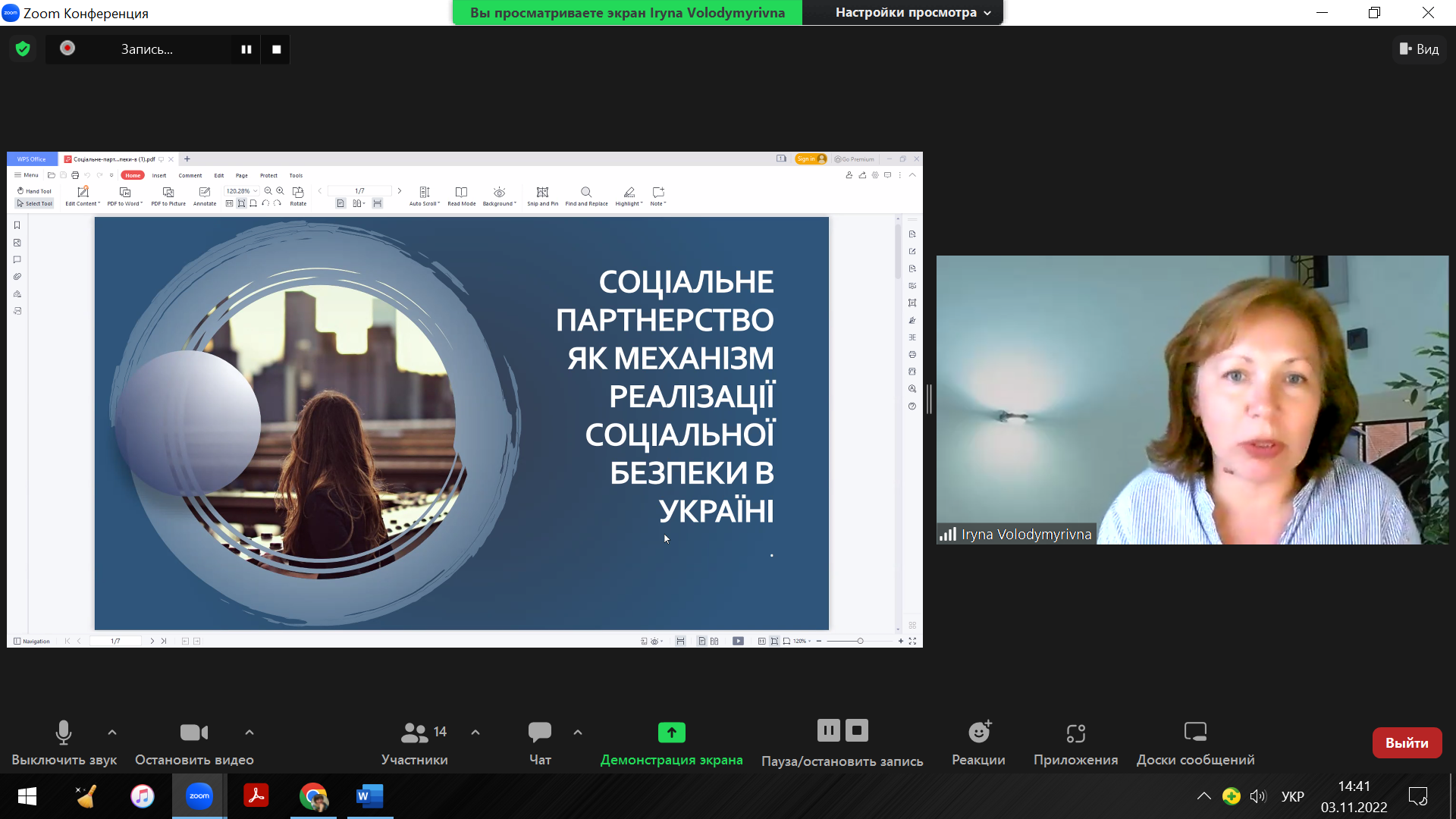The height and width of the screenshot is (819, 1456).
Task: Stop recording from top-left indicator
Action: click(x=277, y=49)
